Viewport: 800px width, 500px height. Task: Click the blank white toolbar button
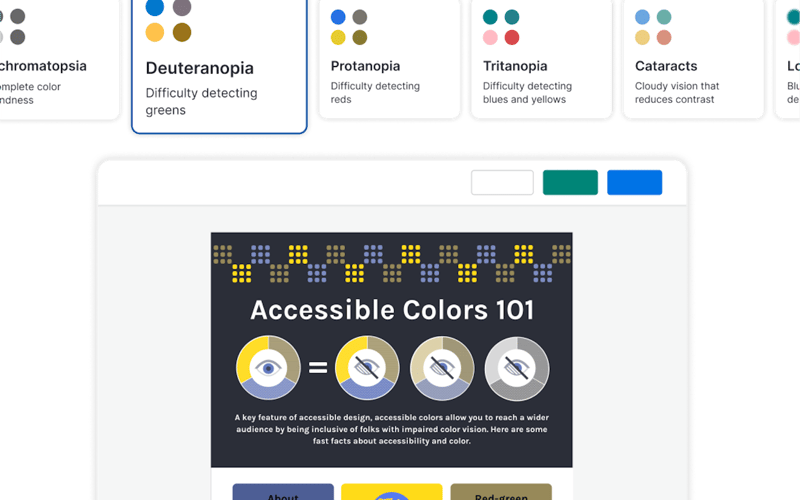point(502,182)
